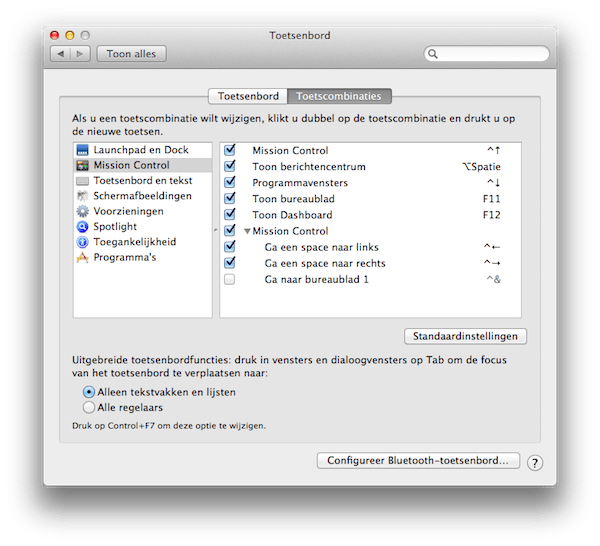Open help with the question mark

[x=535, y=463]
